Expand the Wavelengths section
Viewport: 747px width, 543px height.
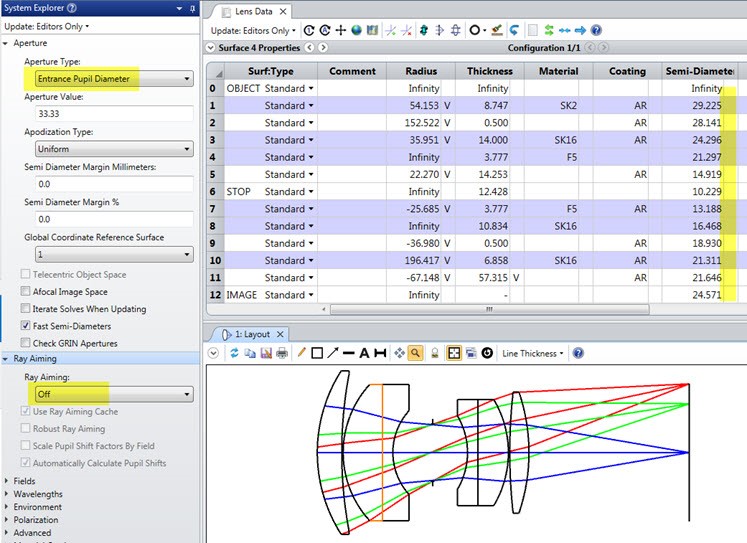tap(6, 494)
